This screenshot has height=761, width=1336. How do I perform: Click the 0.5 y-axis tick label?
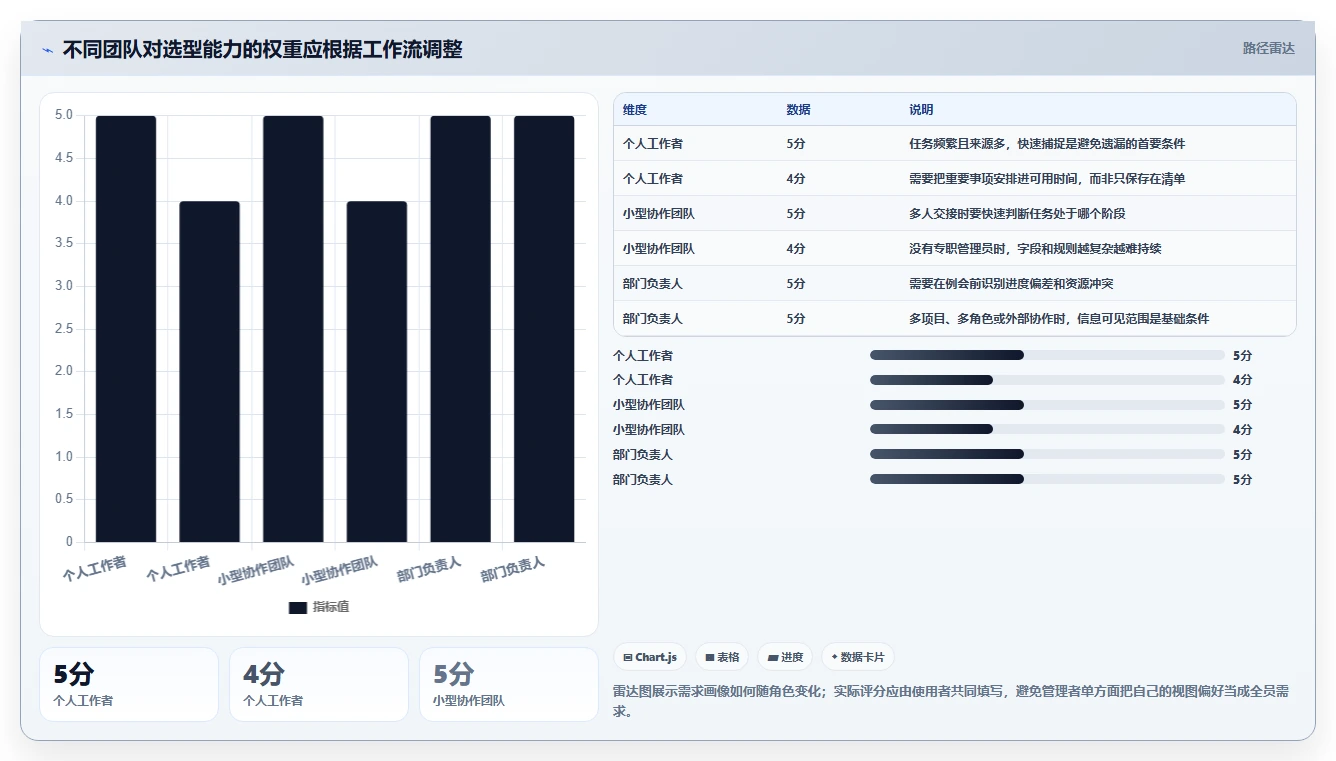click(x=63, y=500)
